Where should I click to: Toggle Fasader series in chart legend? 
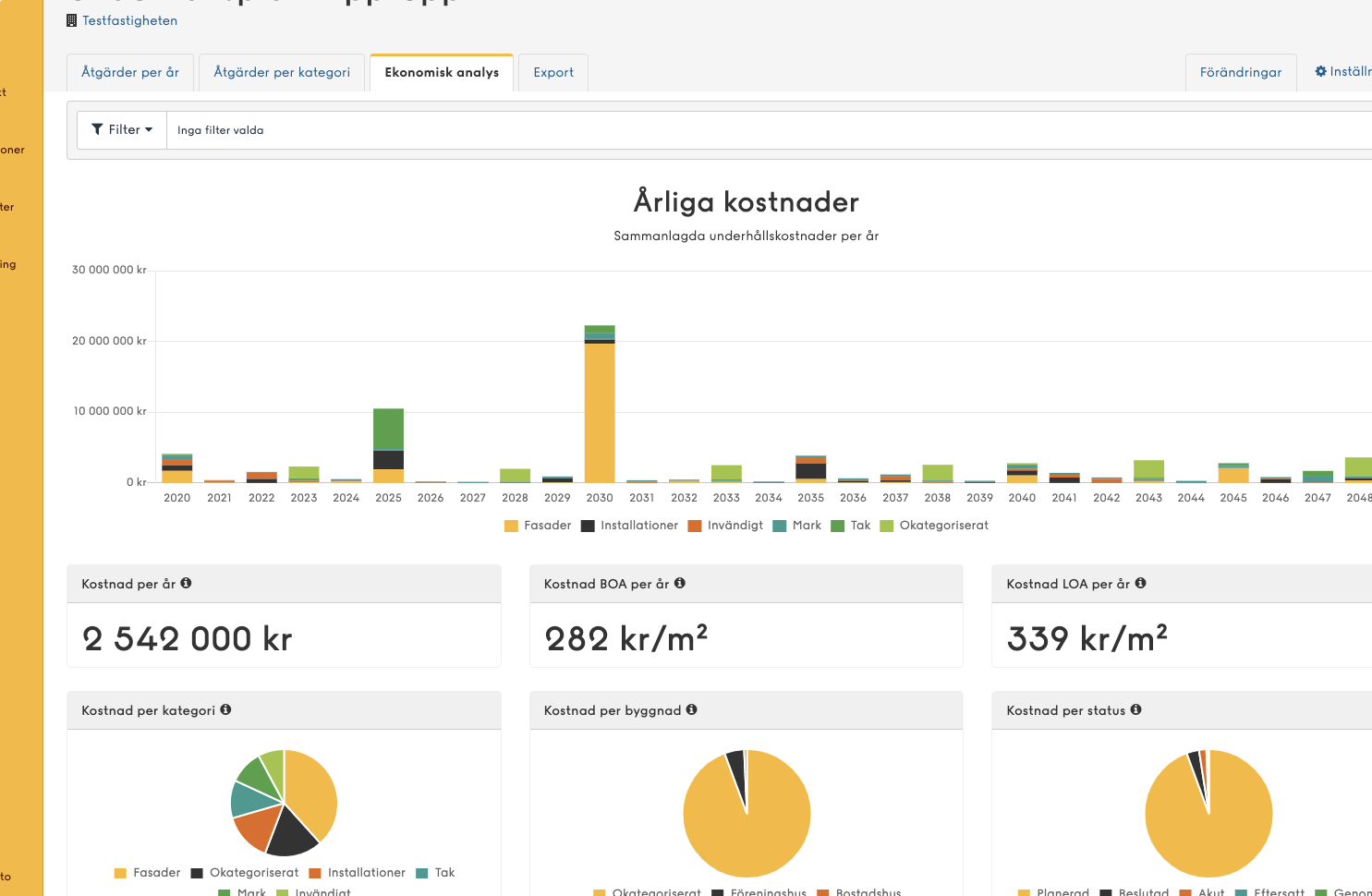[538, 526]
